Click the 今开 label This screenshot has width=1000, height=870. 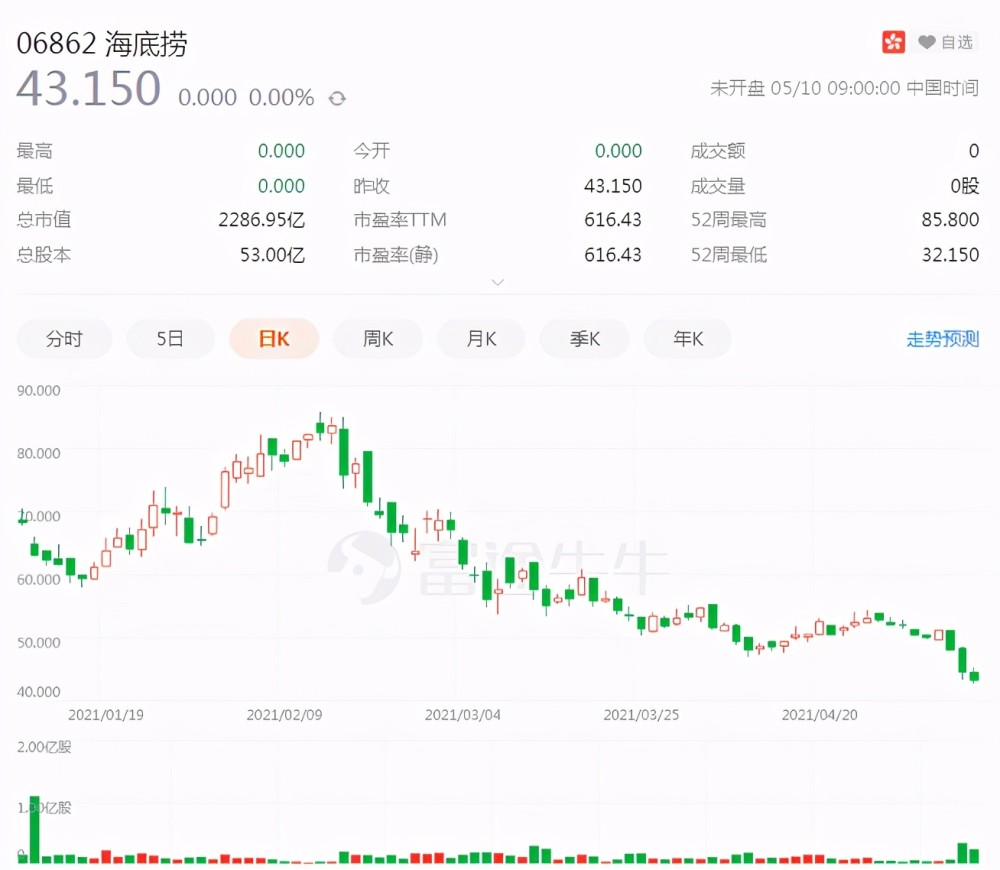(x=372, y=151)
